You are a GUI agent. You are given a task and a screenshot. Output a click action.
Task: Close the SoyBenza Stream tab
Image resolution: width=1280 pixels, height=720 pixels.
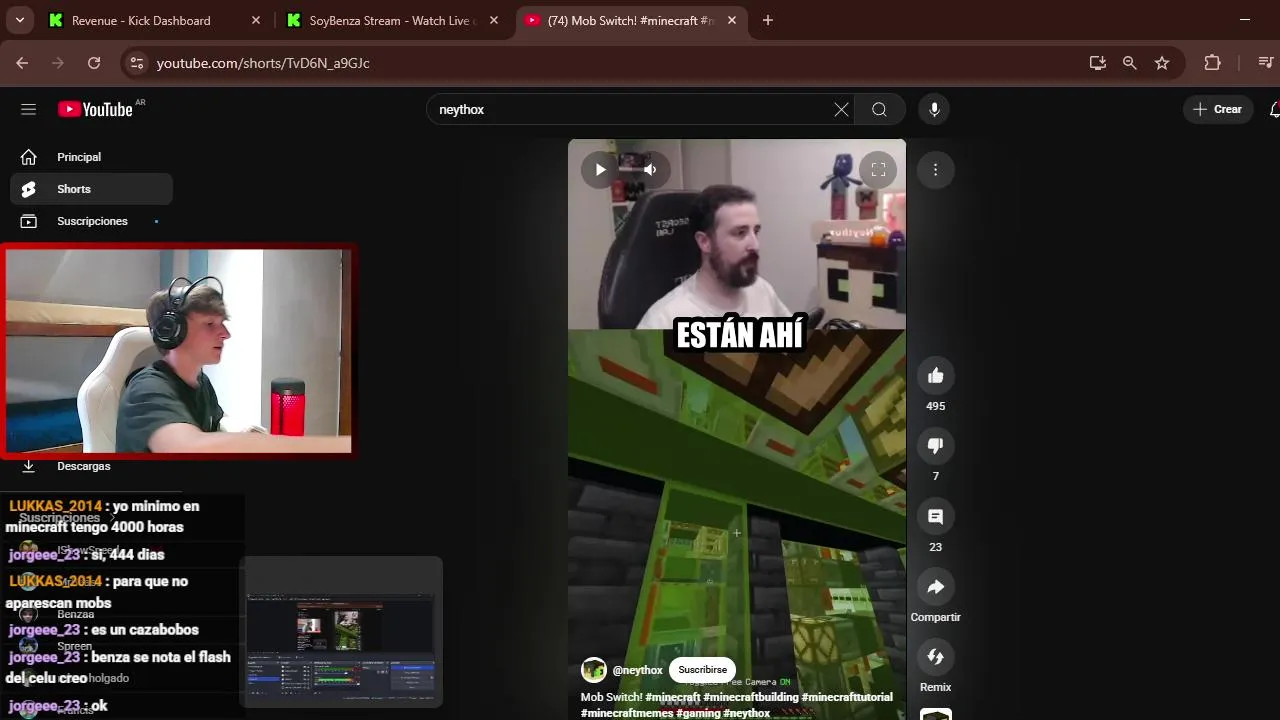click(493, 20)
